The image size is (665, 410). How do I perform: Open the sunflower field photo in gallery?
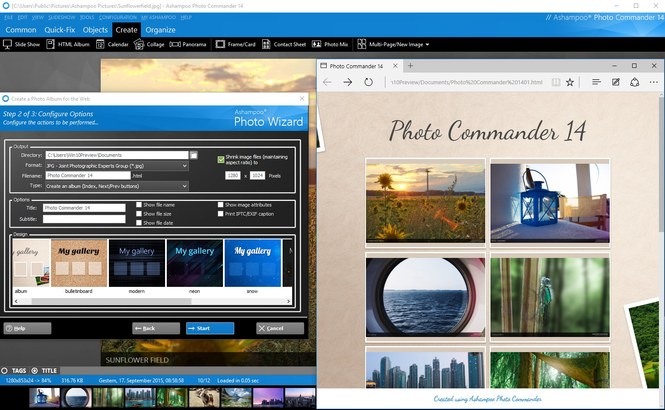[x=425, y=203]
